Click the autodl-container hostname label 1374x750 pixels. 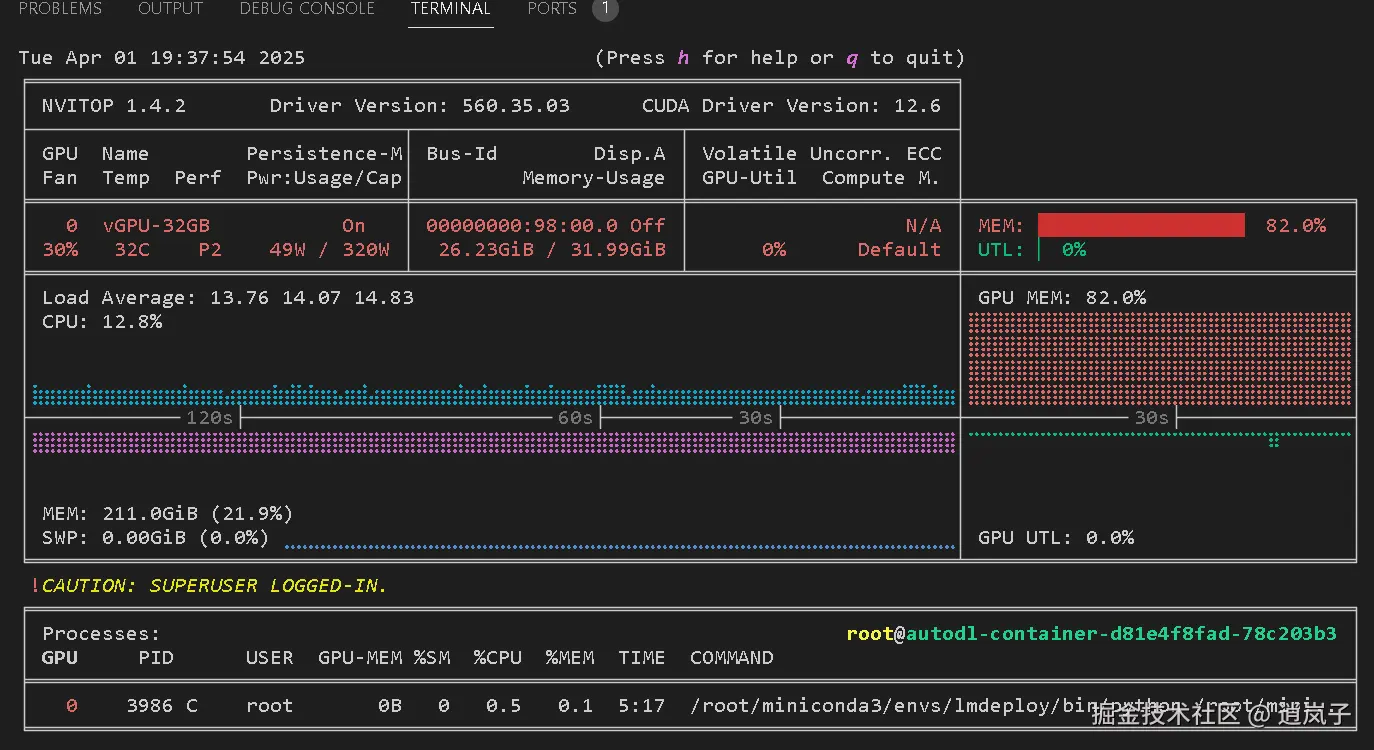click(x=1121, y=634)
